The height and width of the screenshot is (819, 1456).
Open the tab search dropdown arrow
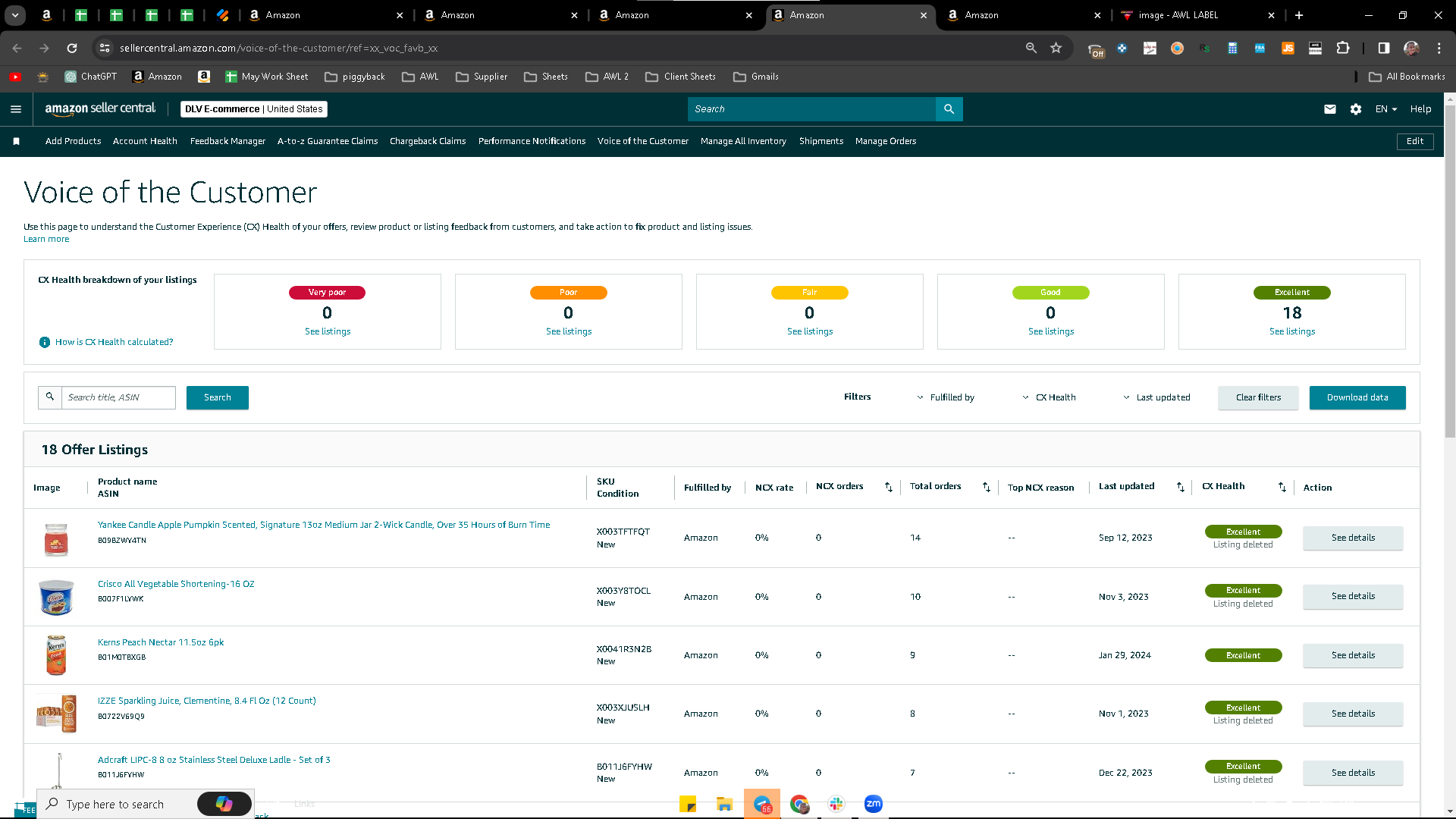tap(15, 15)
